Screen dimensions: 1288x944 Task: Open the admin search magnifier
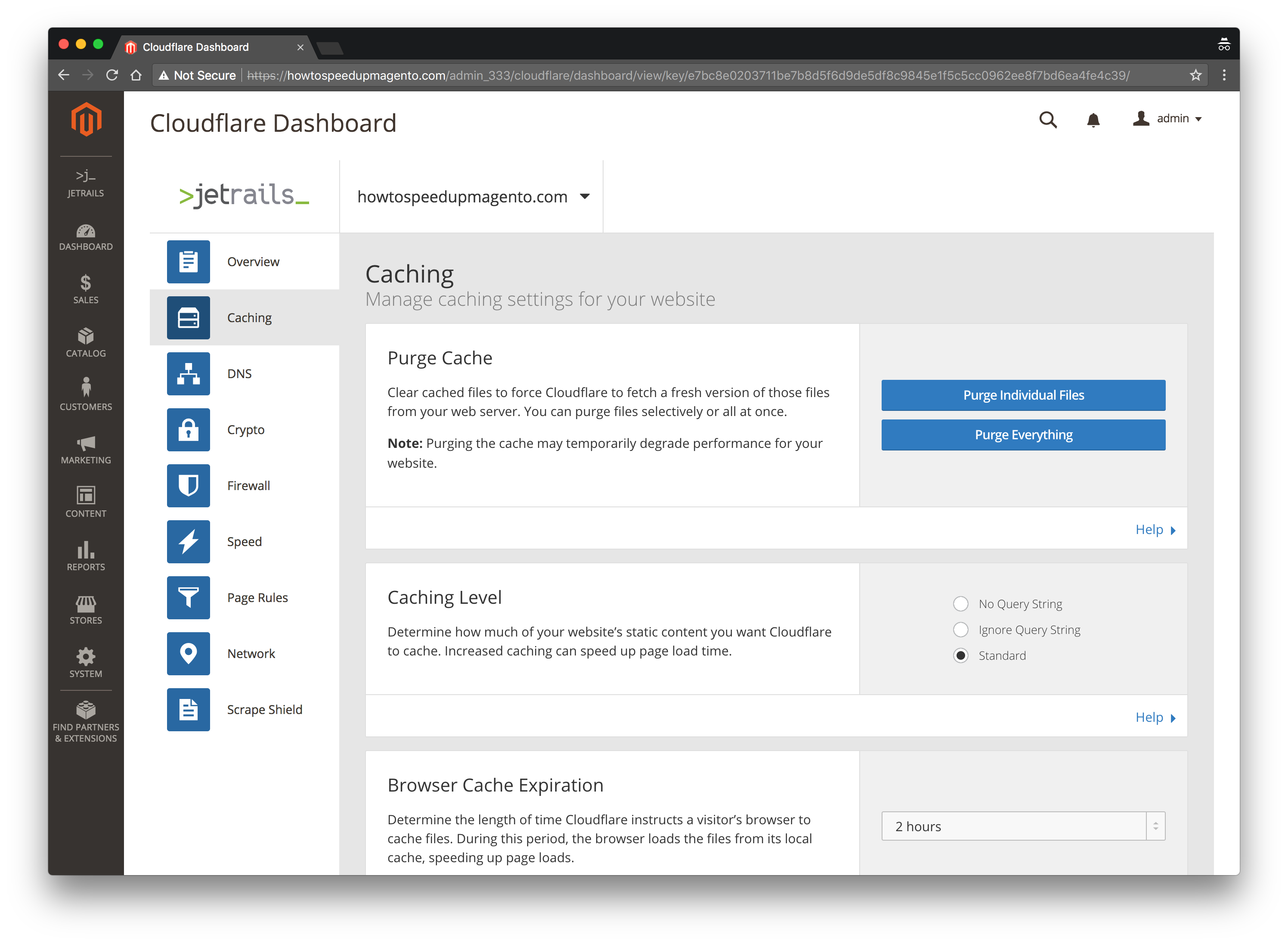pos(1047,119)
